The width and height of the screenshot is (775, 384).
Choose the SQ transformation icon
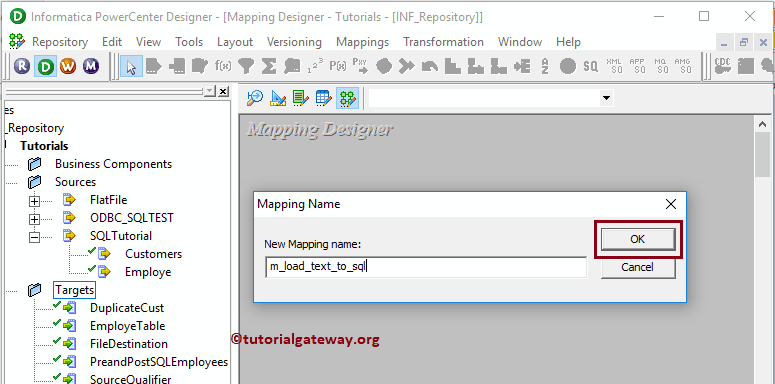tap(590, 66)
